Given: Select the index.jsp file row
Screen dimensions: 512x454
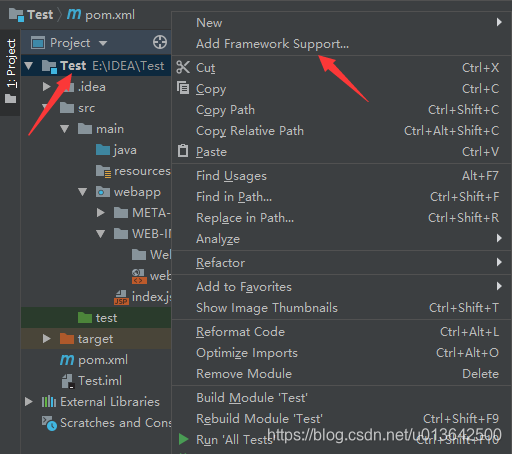Looking at the screenshot, I should point(96,297).
